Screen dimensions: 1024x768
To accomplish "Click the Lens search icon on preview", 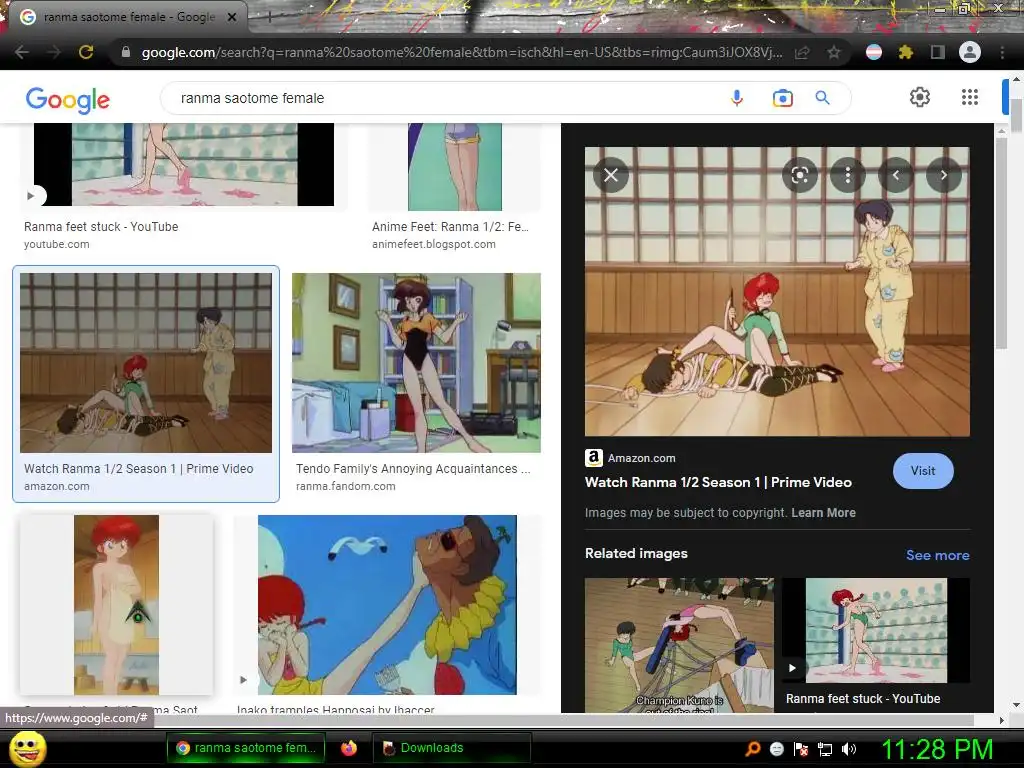I will pos(800,175).
